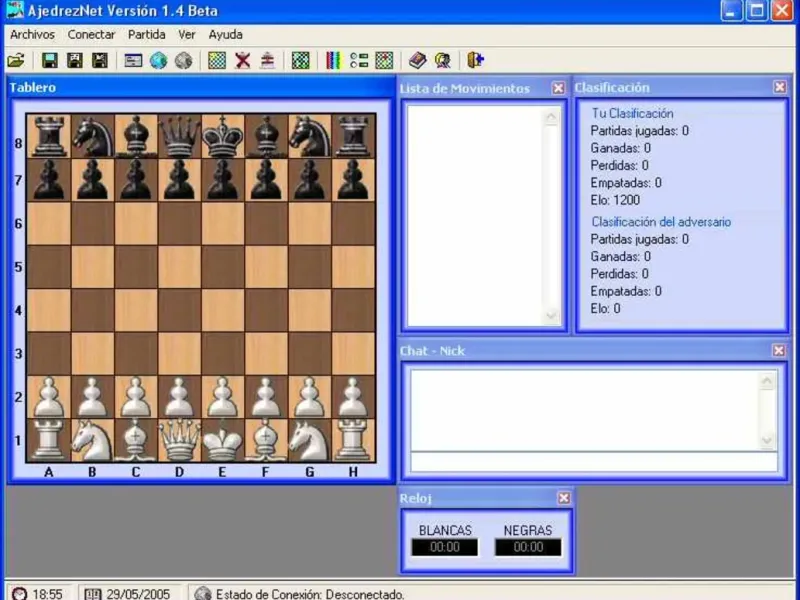This screenshot has height=600, width=800.
Task: Click the red draw offer icon beside the X
Action: (x=267, y=61)
